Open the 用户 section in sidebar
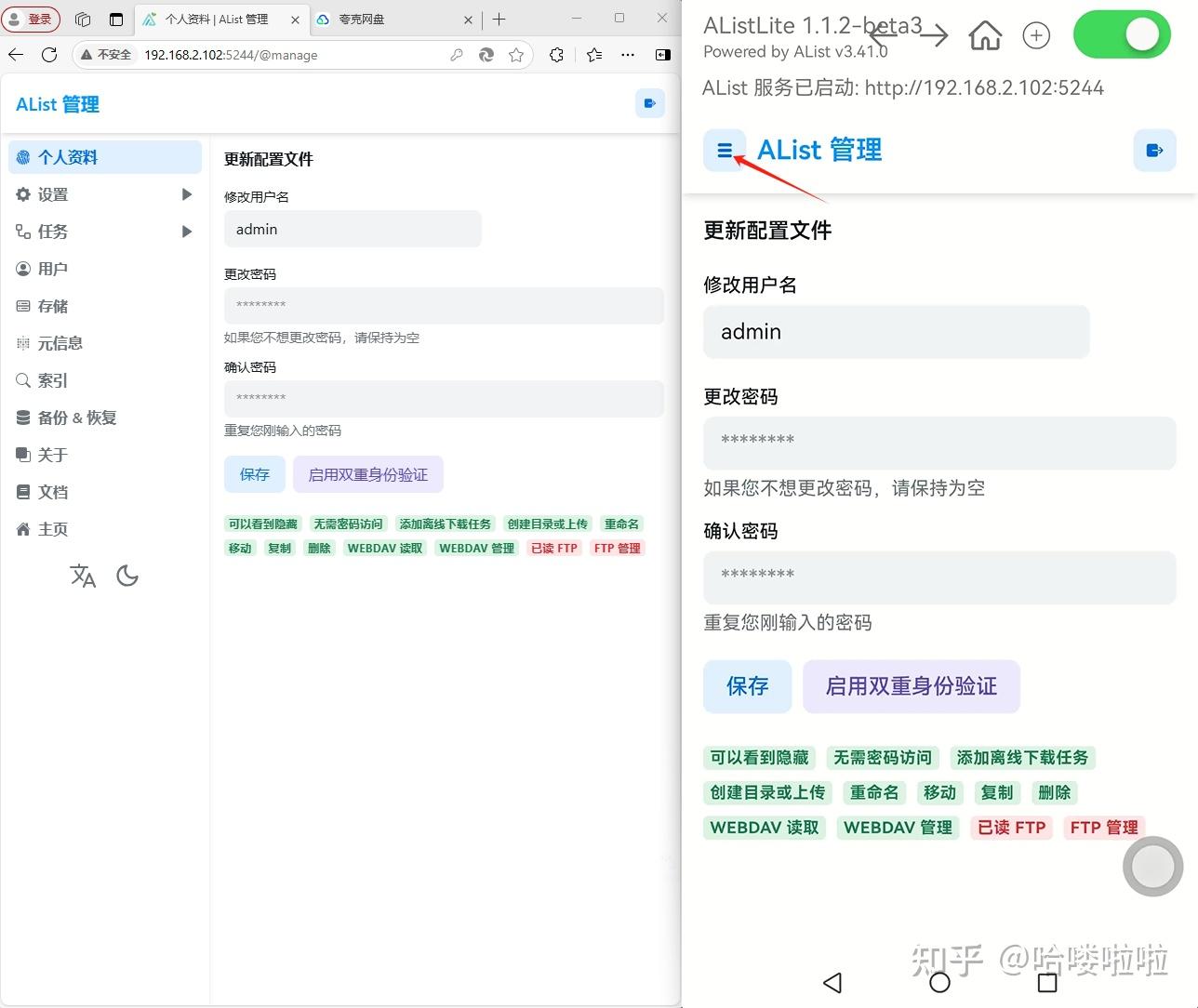 (53, 268)
